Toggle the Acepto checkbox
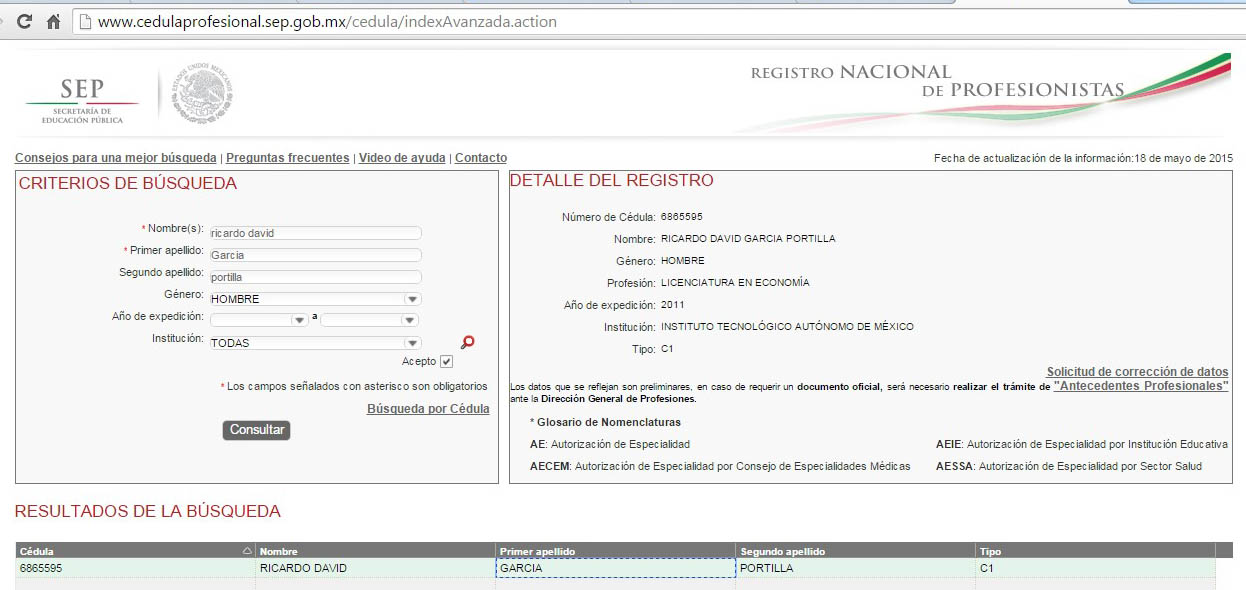This screenshot has height=590, width=1246. tap(446, 362)
